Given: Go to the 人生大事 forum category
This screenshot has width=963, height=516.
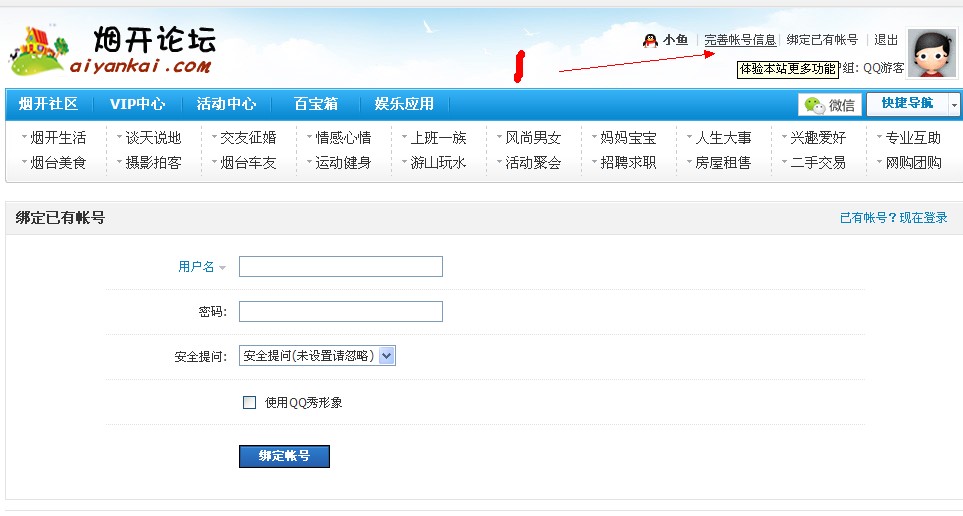Looking at the screenshot, I should click(723, 138).
